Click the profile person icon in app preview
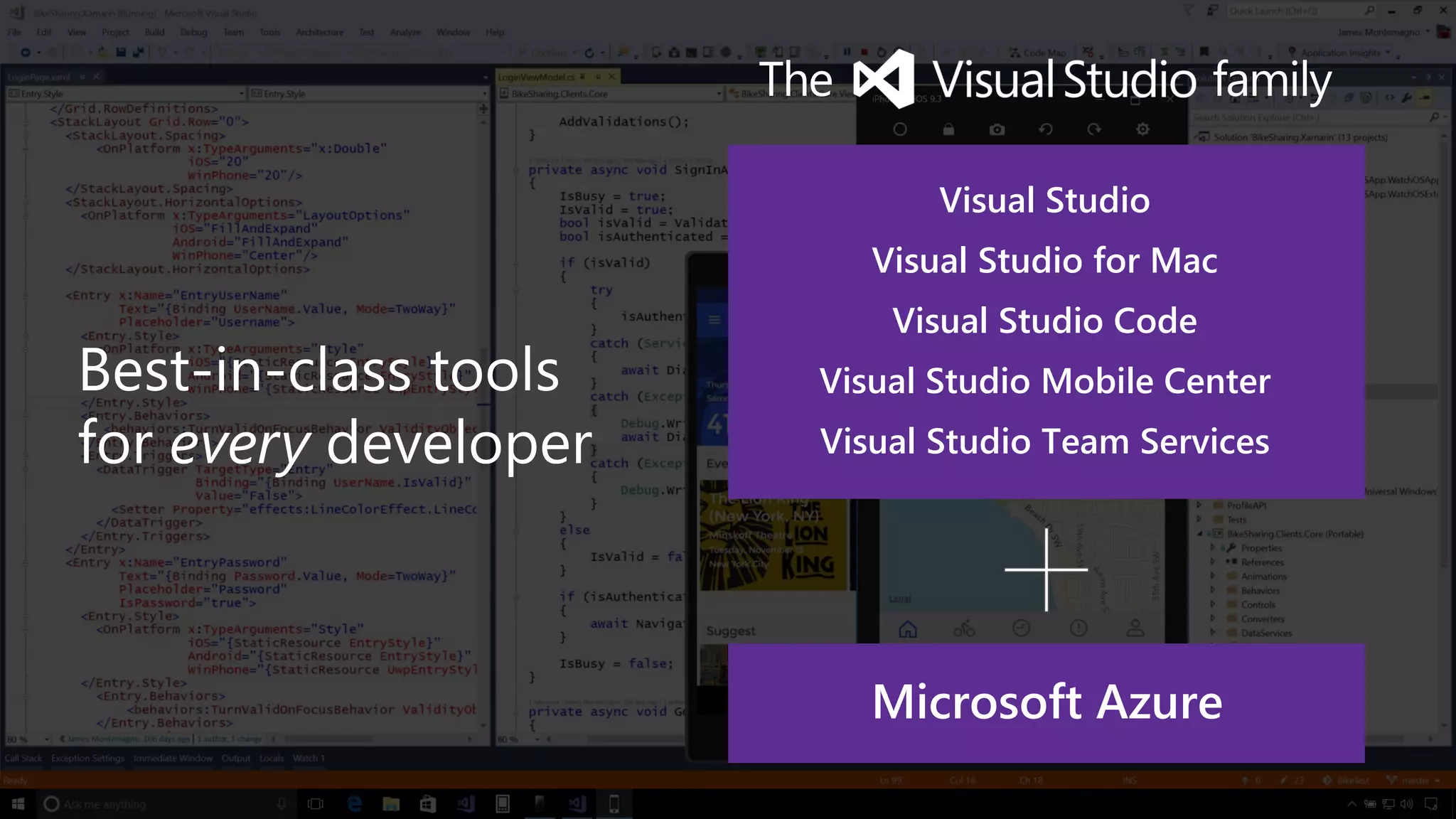The width and height of the screenshot is (1456, 819). 1135,628
